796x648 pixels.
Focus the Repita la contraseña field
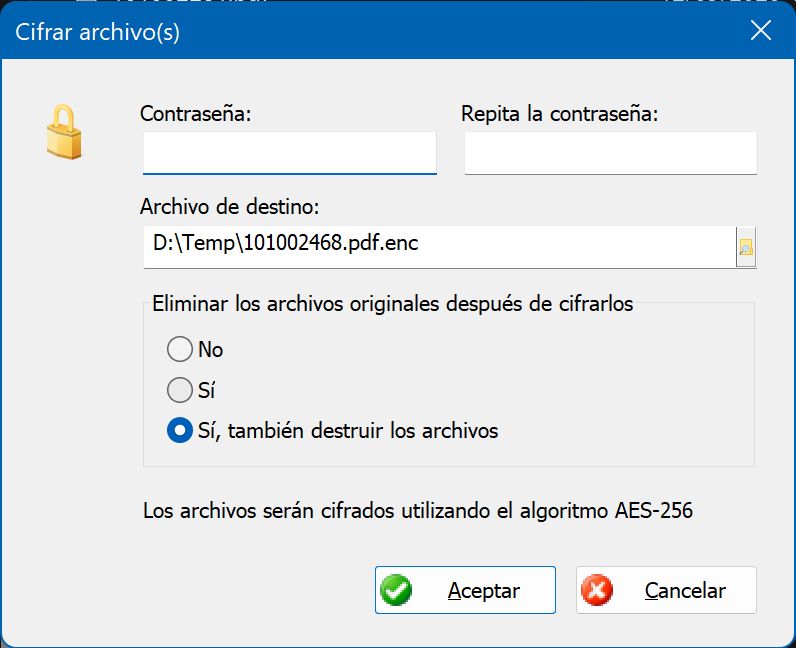tap(611, 153)
